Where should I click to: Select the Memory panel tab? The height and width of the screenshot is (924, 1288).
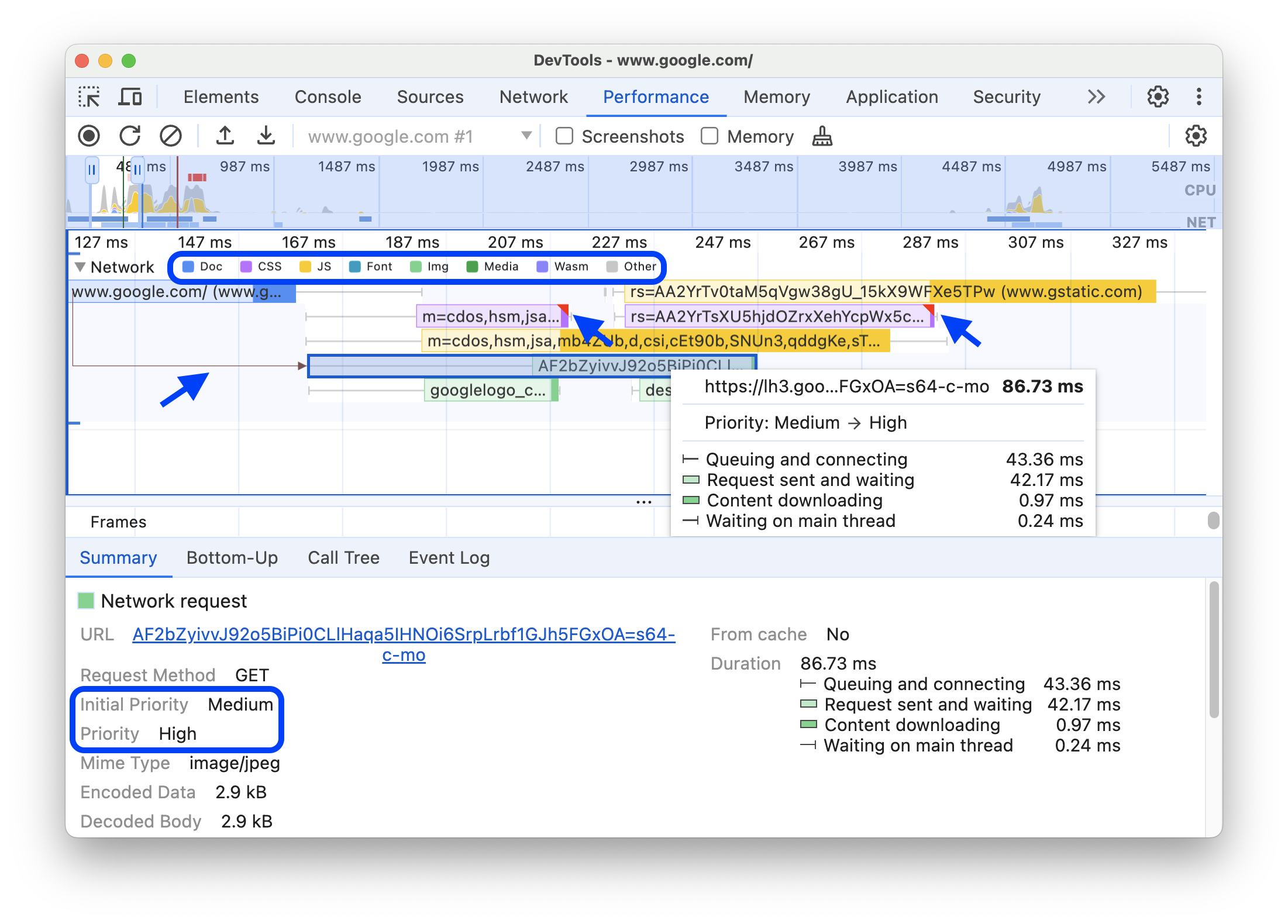tap(777, 96)
